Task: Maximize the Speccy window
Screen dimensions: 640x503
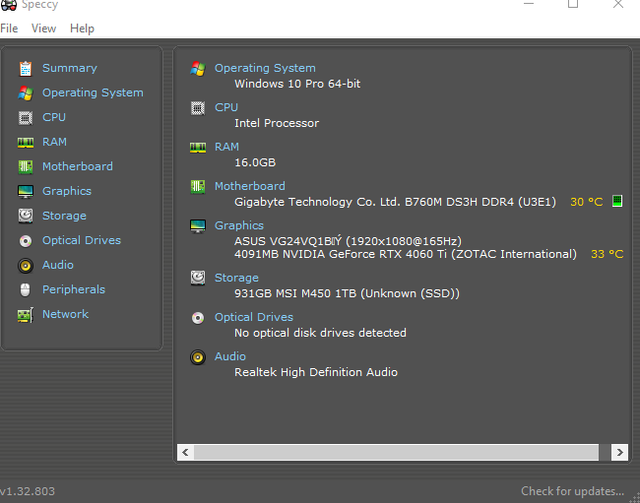Action: [x=573, y=4]
